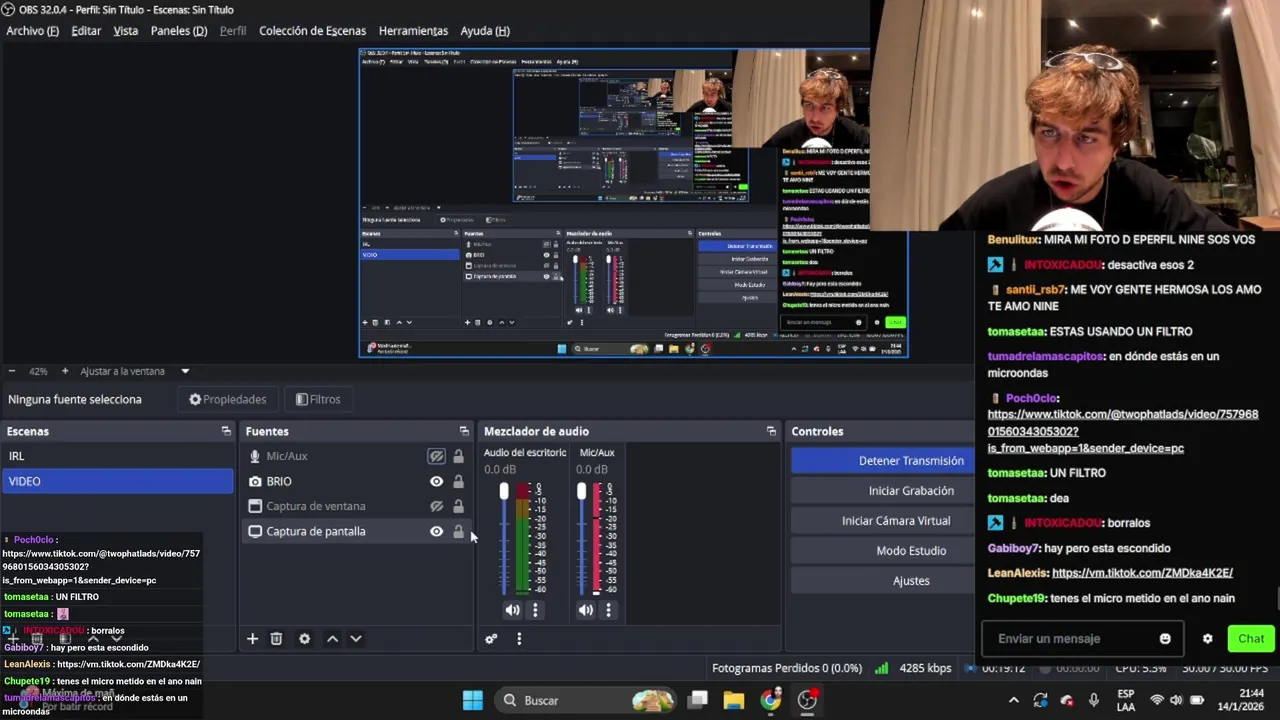Screen dimensions: 1280x720
Task: Open advanced audio properties gears icon
Action: point(491,639)
